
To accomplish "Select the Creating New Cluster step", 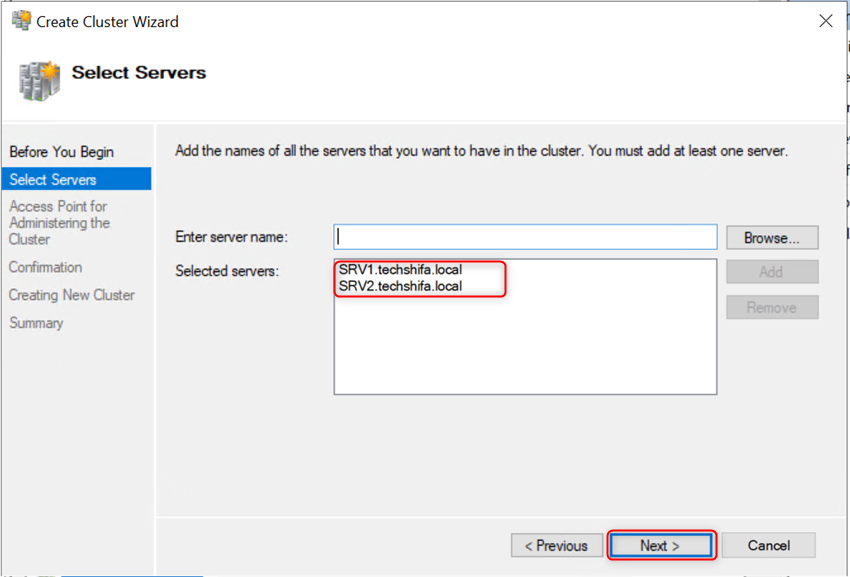I will point(74,295).
